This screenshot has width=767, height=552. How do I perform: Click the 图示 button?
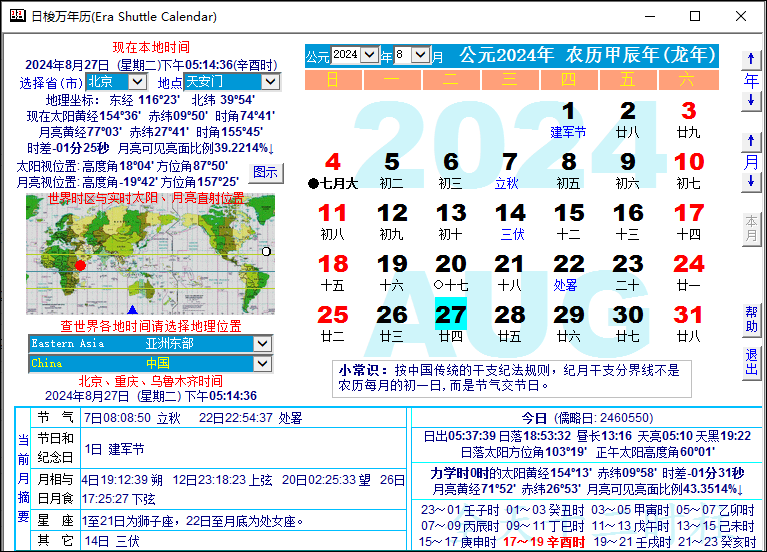(x=266, y=173)
